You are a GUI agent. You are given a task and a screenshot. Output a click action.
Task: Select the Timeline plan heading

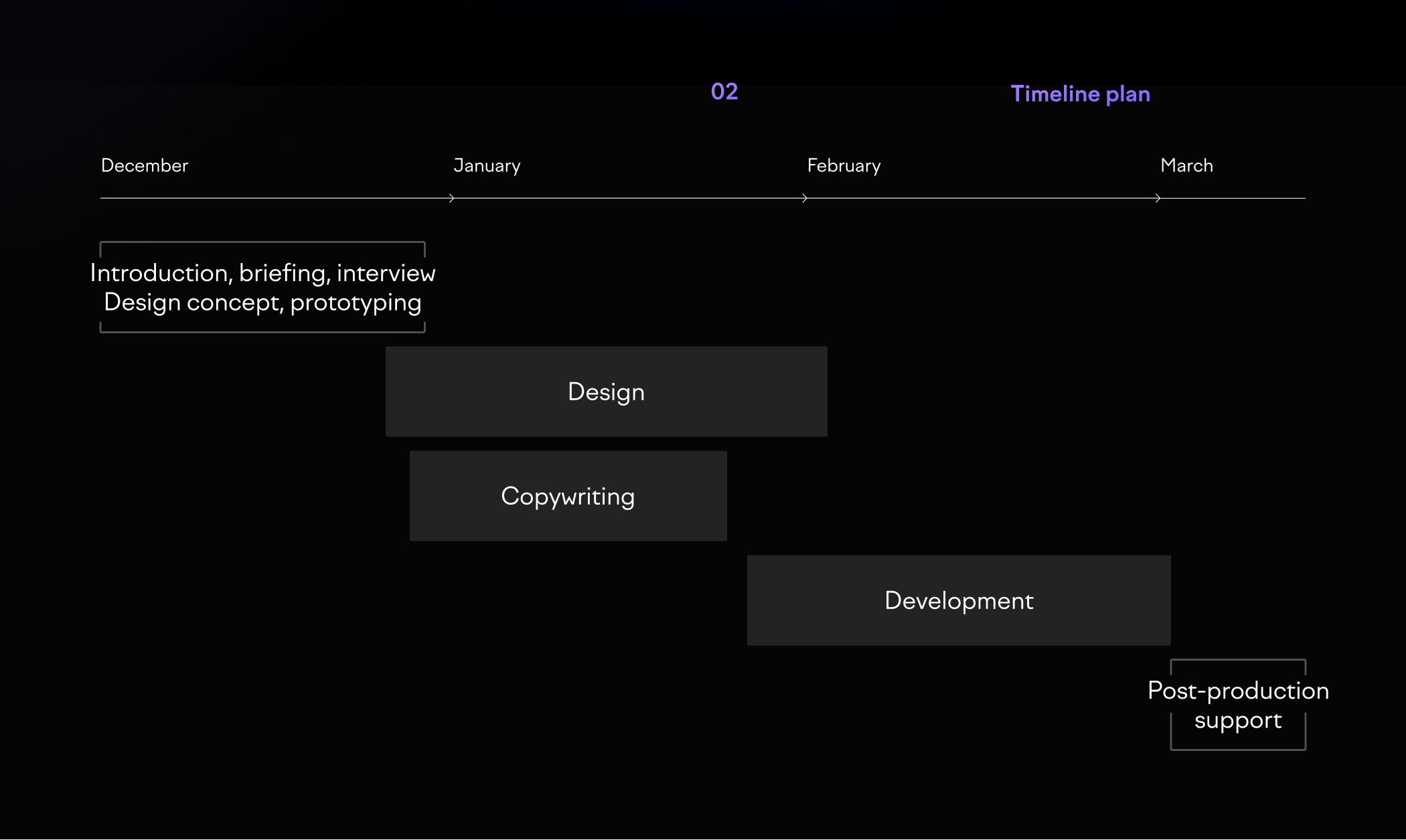click(1080, 94)
